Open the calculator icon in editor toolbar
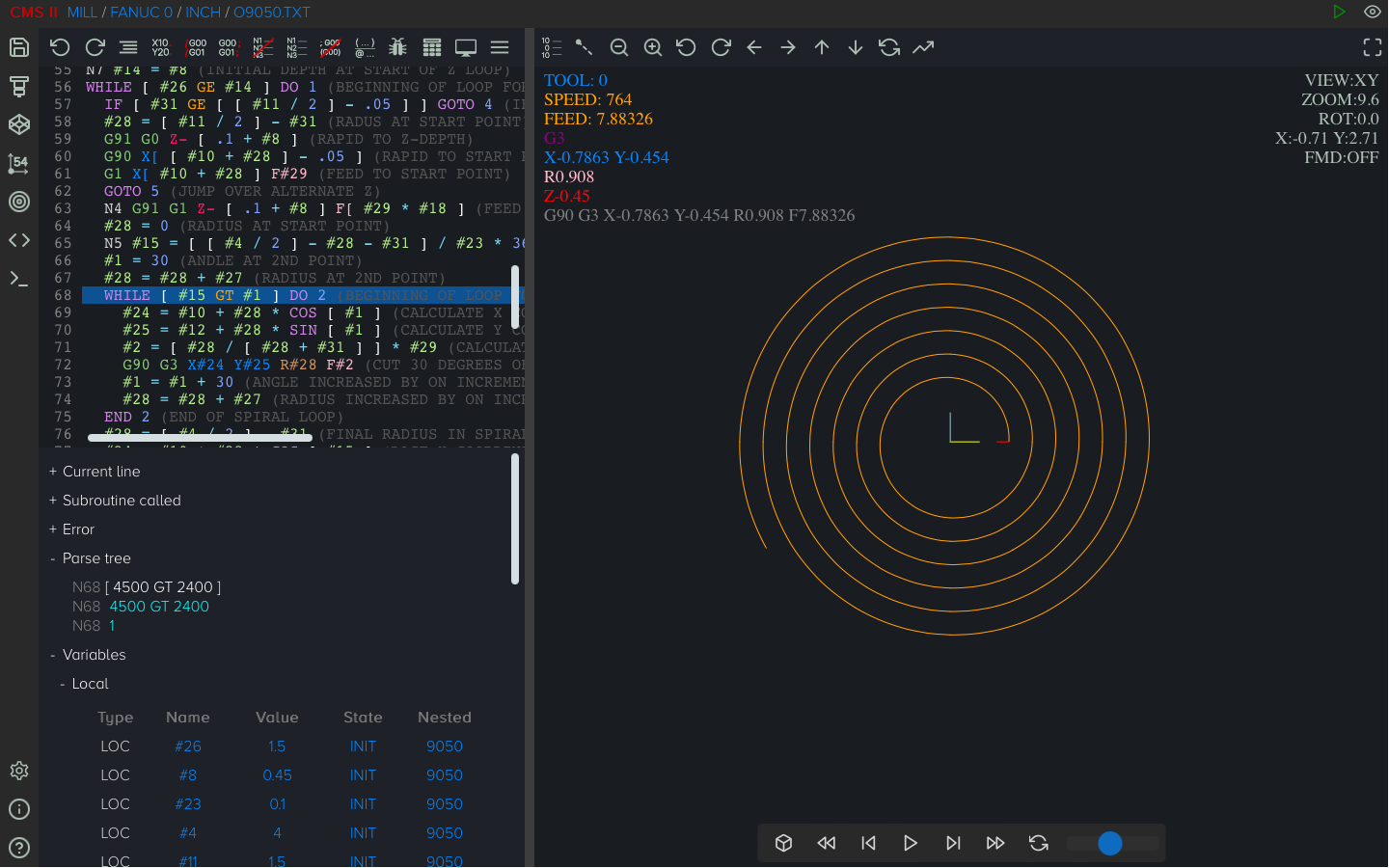Screen dimensions: 1389x868 coord(432,47)
